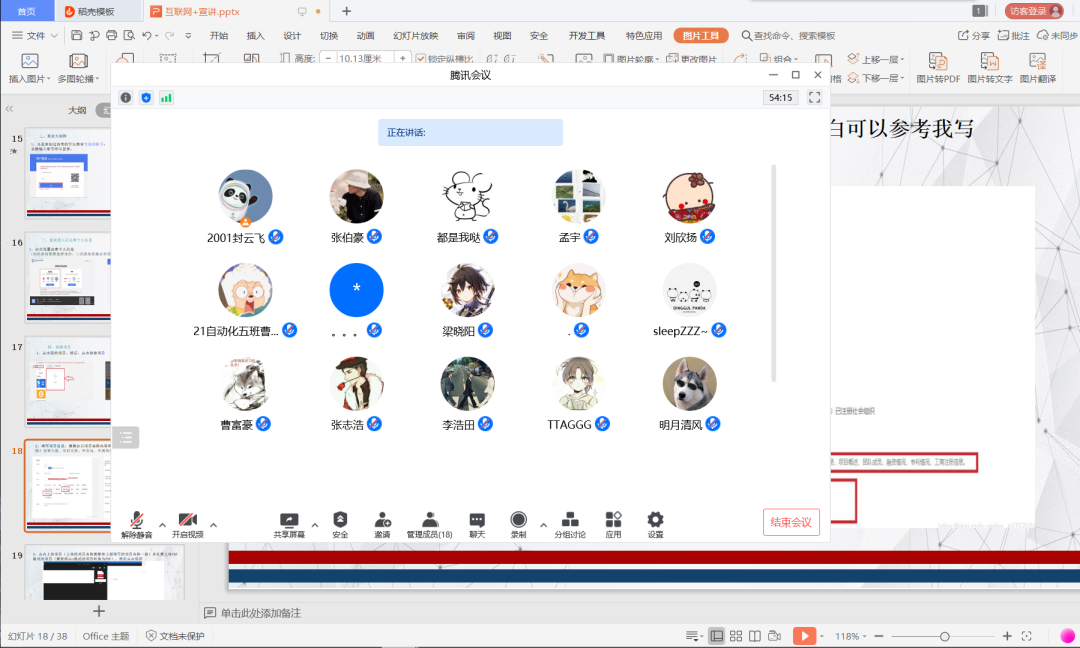Open the Security shield icon in meeting toolbar
The height and width of the screenshot is (648, 1080).
340,525
